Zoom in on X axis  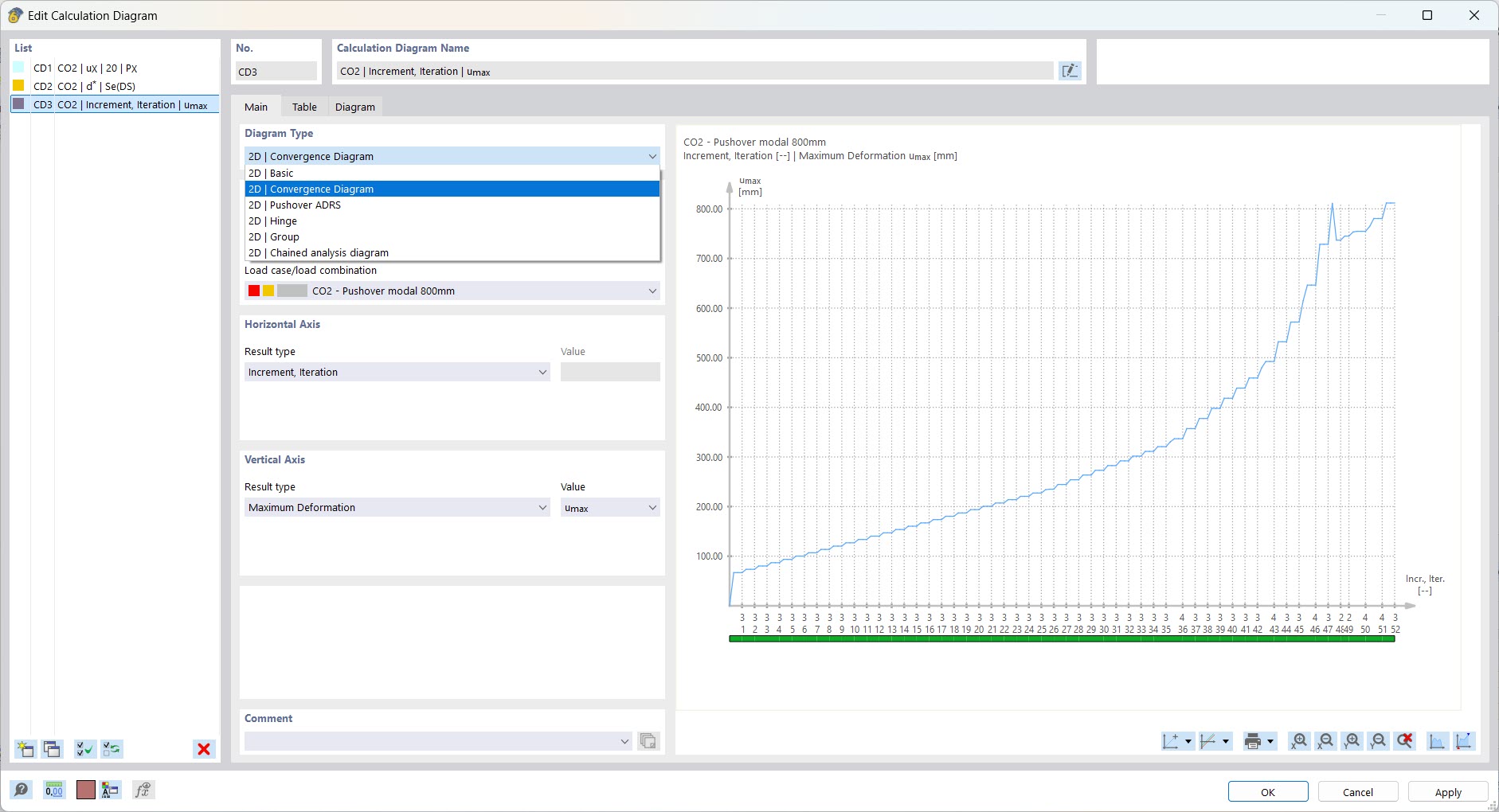point(1299,741)
